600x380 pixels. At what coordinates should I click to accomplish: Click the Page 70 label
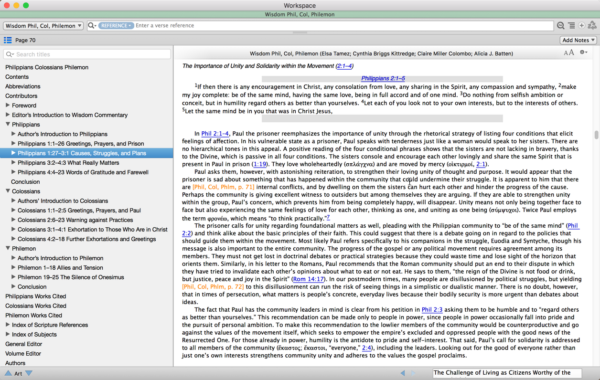(25, 40)
